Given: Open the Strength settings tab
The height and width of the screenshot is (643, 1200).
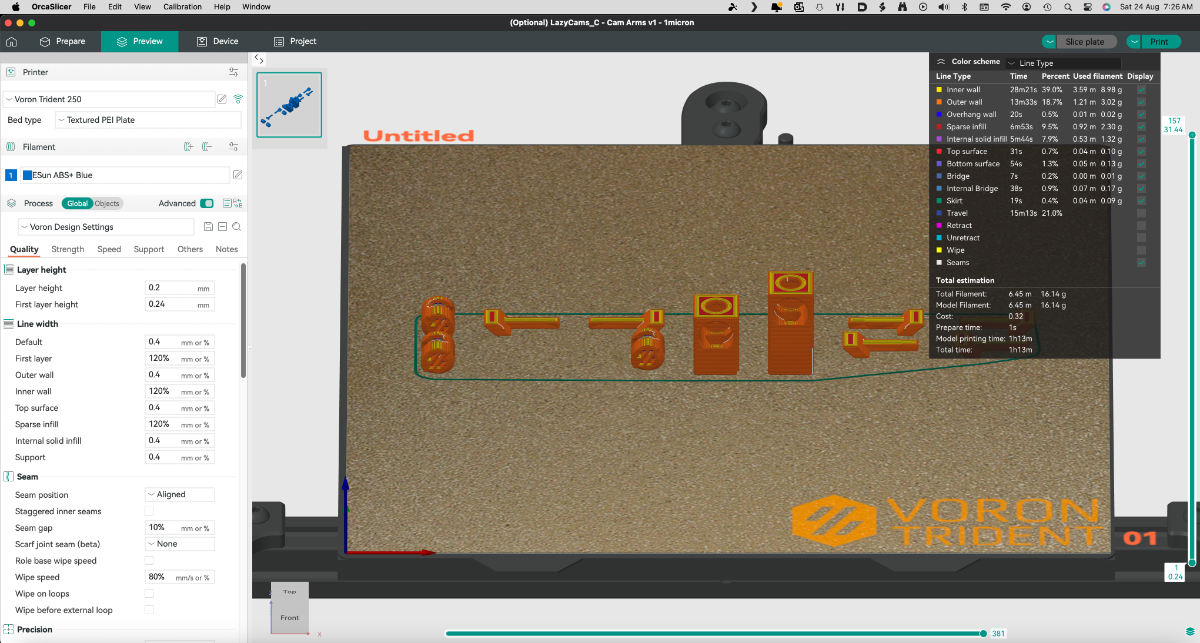Looking at the screenshot, I should point(68,249).
